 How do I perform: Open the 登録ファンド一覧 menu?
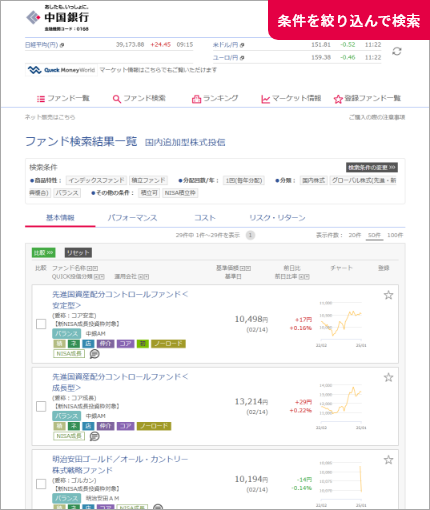point(367,98)
